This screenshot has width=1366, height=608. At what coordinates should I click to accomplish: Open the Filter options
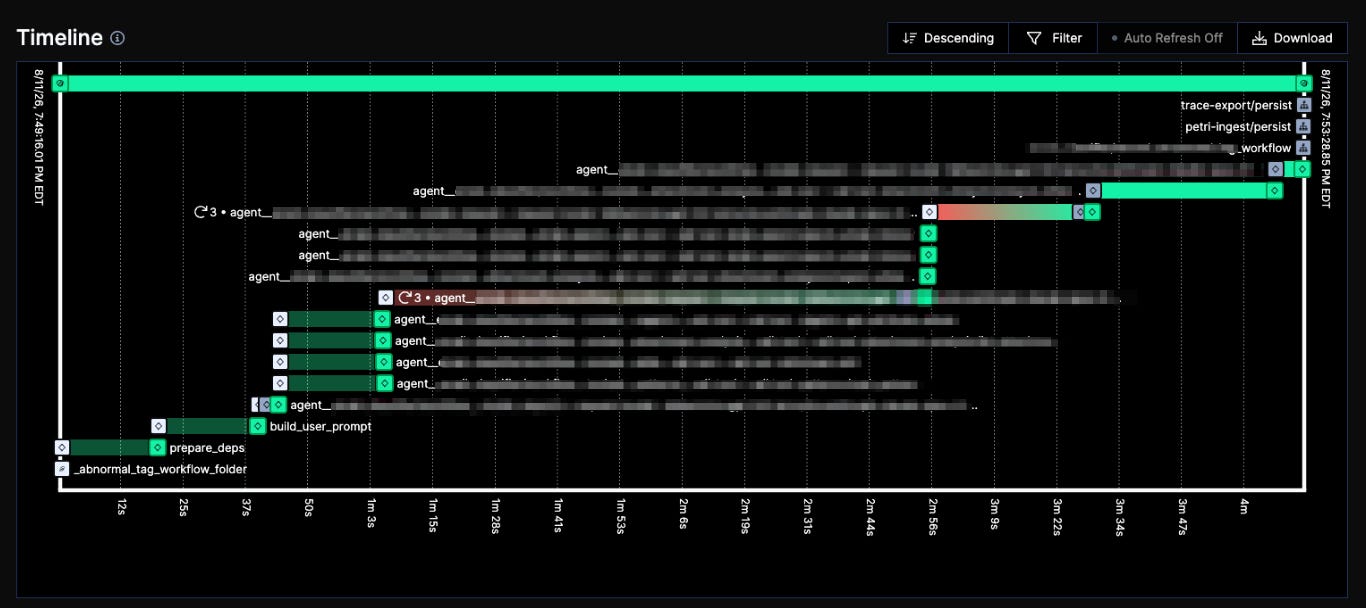click(1053, 38)
